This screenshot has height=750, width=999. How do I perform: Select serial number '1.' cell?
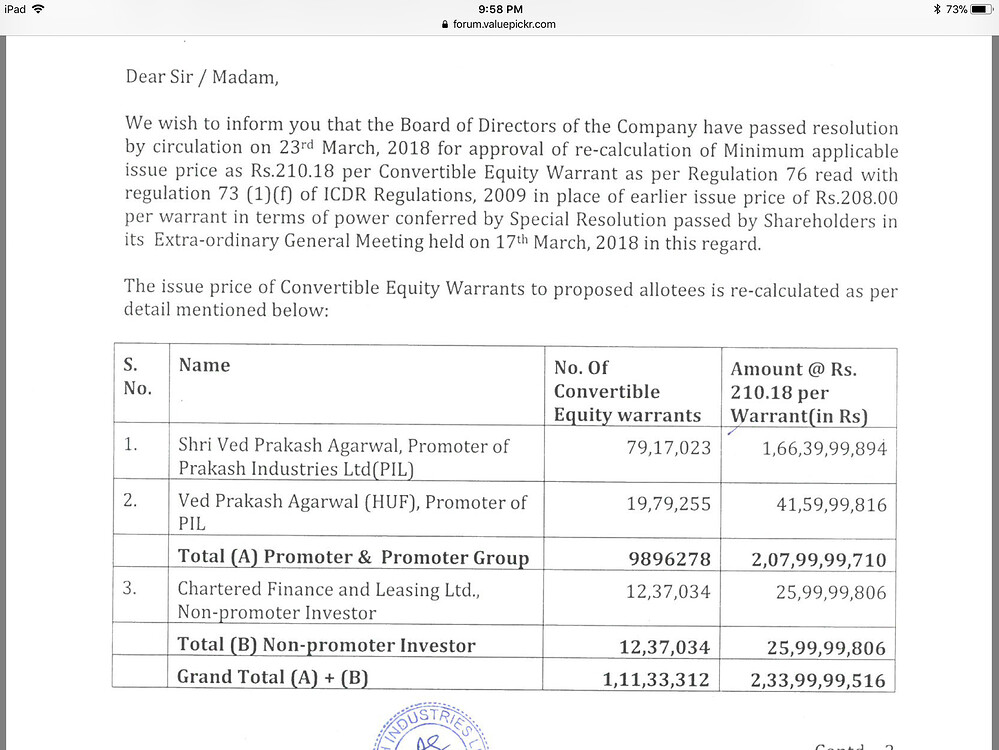click(x=131, y=444)
